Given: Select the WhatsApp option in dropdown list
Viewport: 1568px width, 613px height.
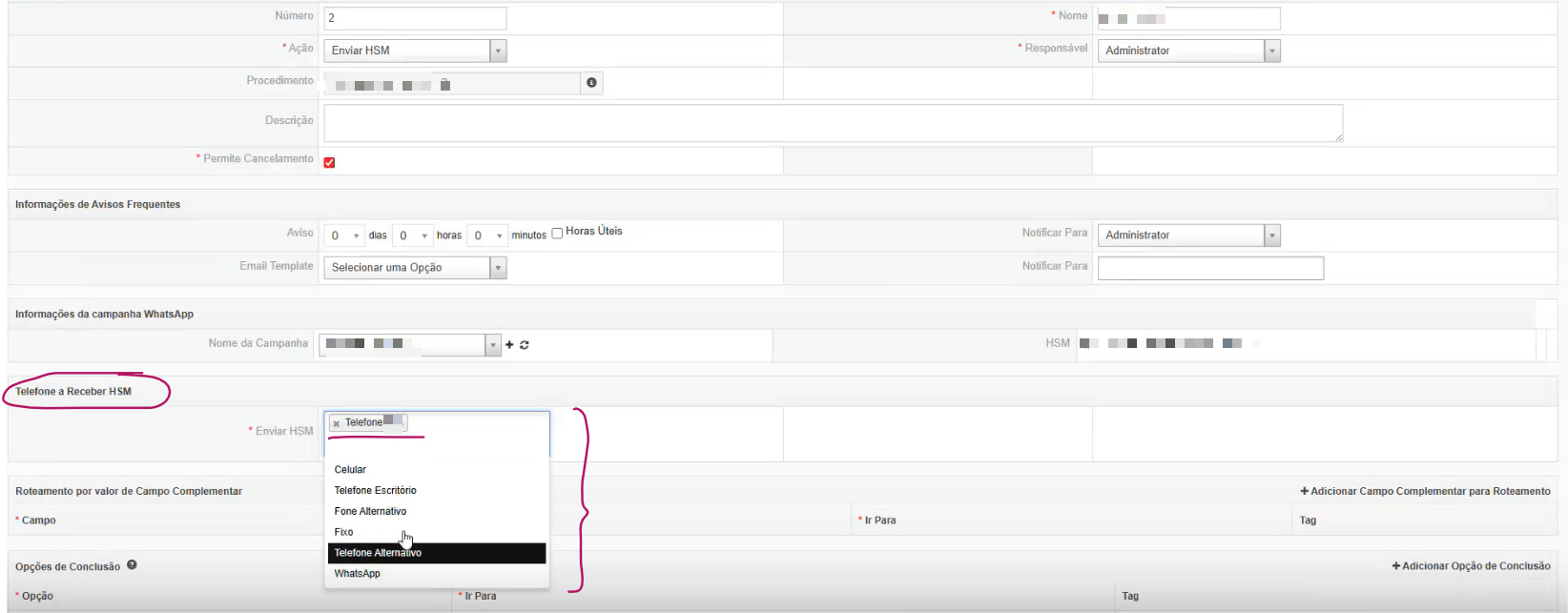Looking at the screenshot, I should (x=358, y=574).
